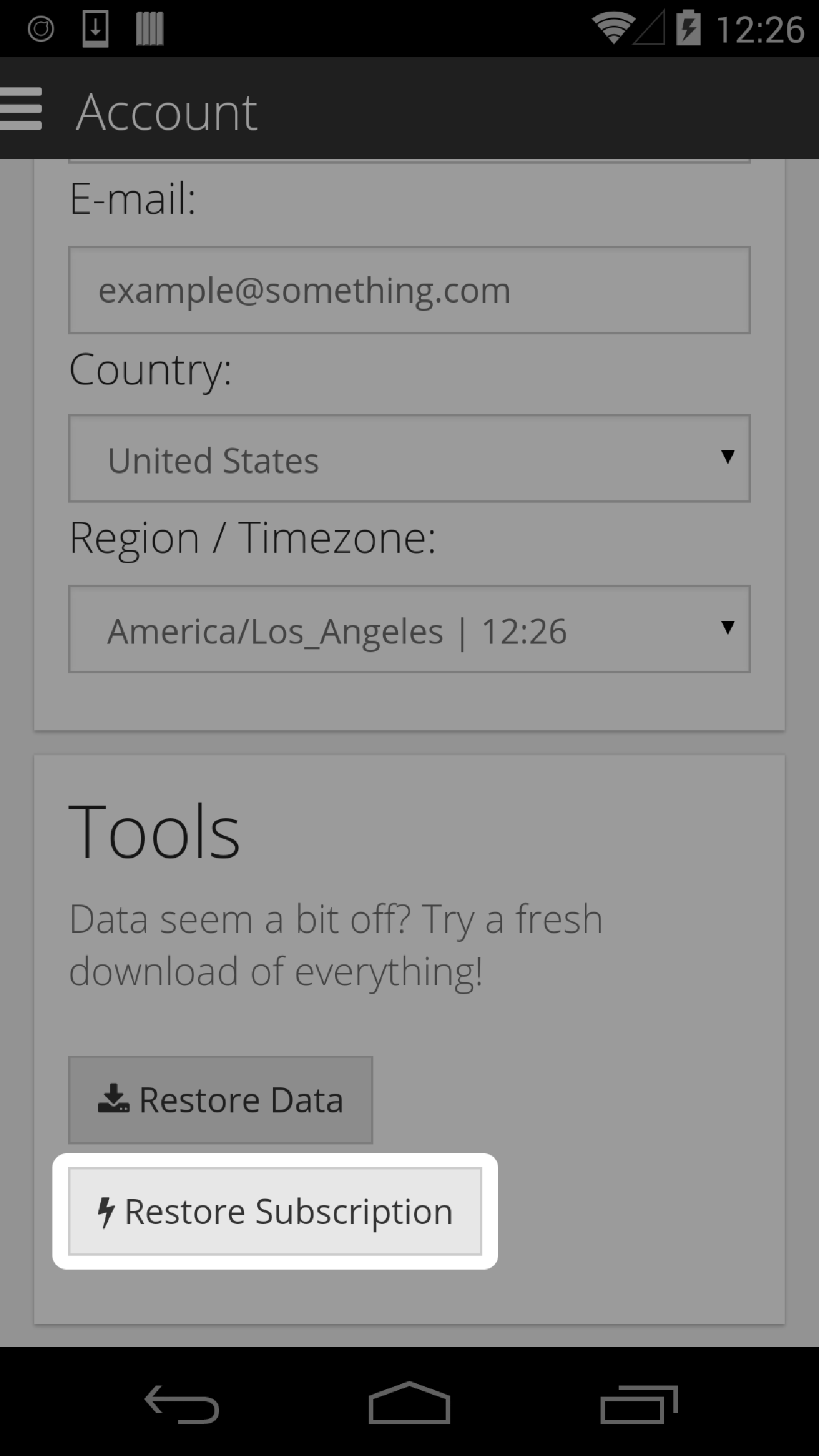Focus the E-mail input field

409,290
